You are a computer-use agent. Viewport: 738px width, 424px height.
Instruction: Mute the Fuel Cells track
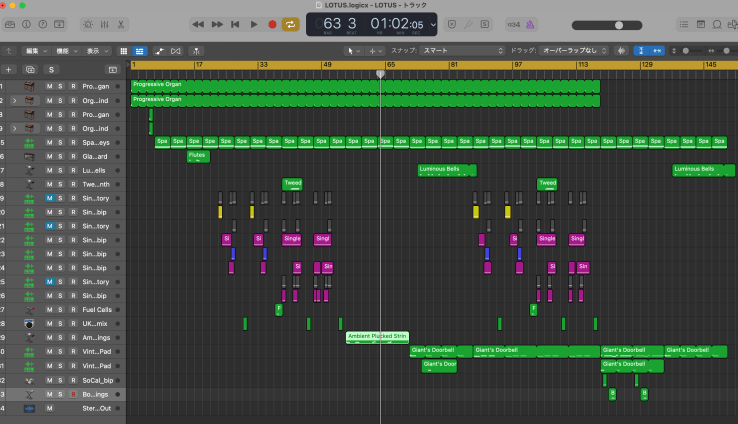click(49, 310)
